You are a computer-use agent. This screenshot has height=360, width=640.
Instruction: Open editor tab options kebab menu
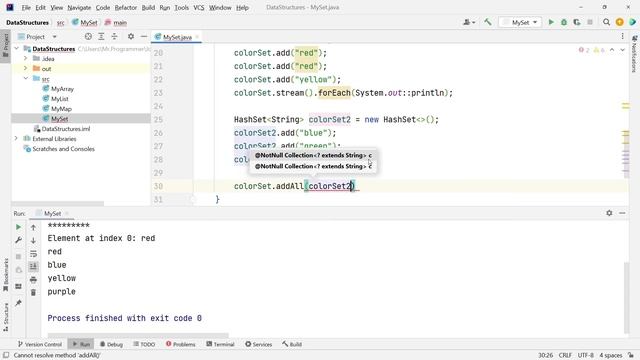[622, 37]
